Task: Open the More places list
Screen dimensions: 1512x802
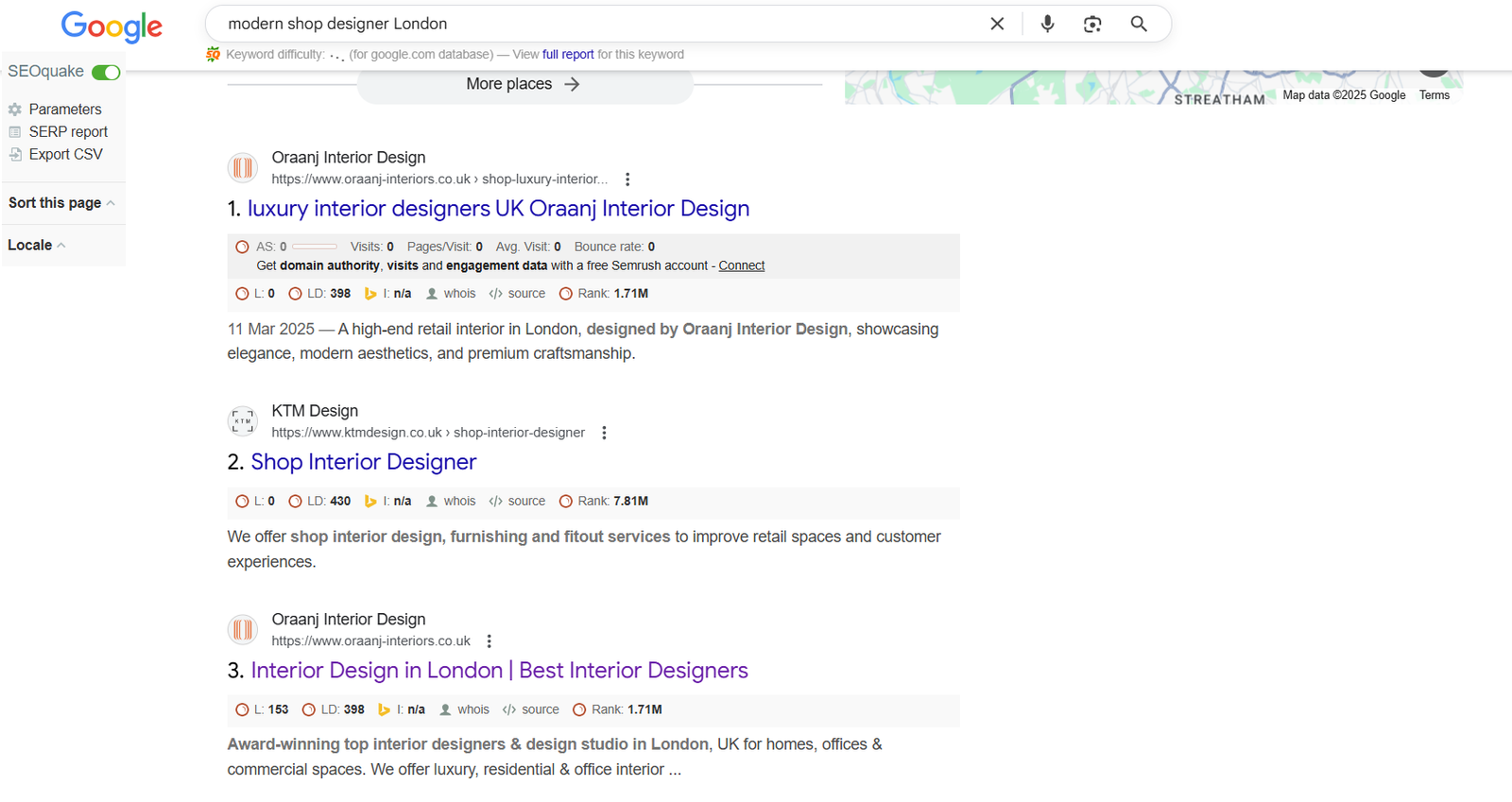Action: point(524,84)
